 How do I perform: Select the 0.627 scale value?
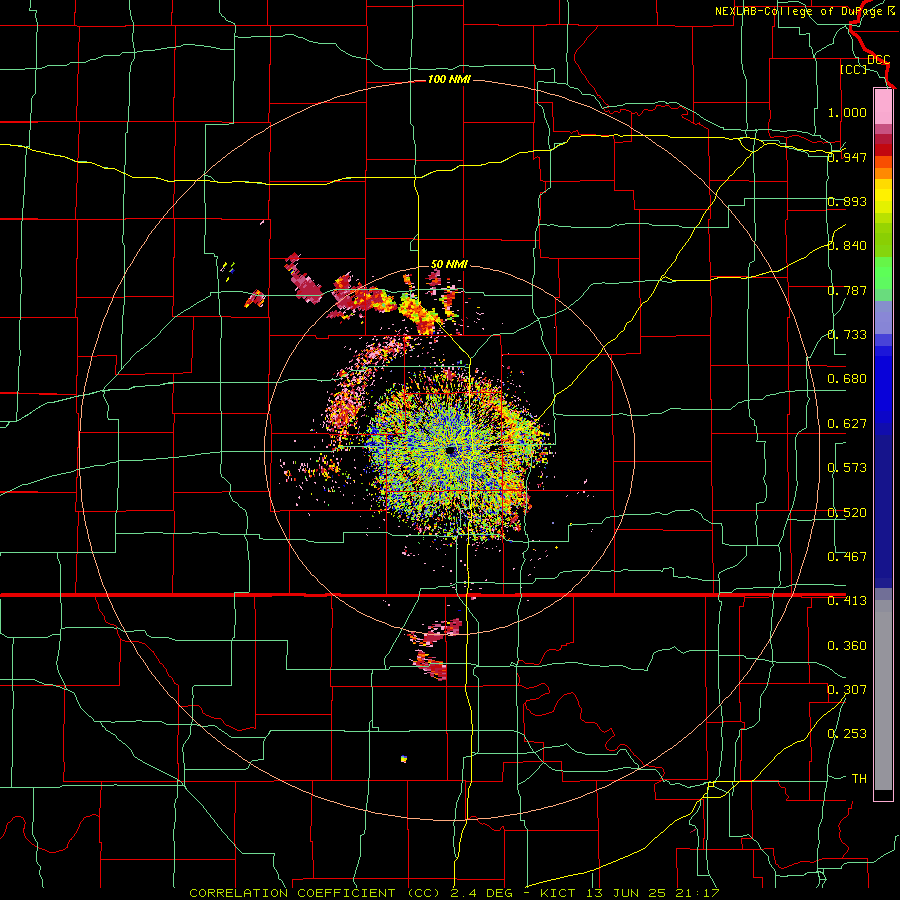847,424
